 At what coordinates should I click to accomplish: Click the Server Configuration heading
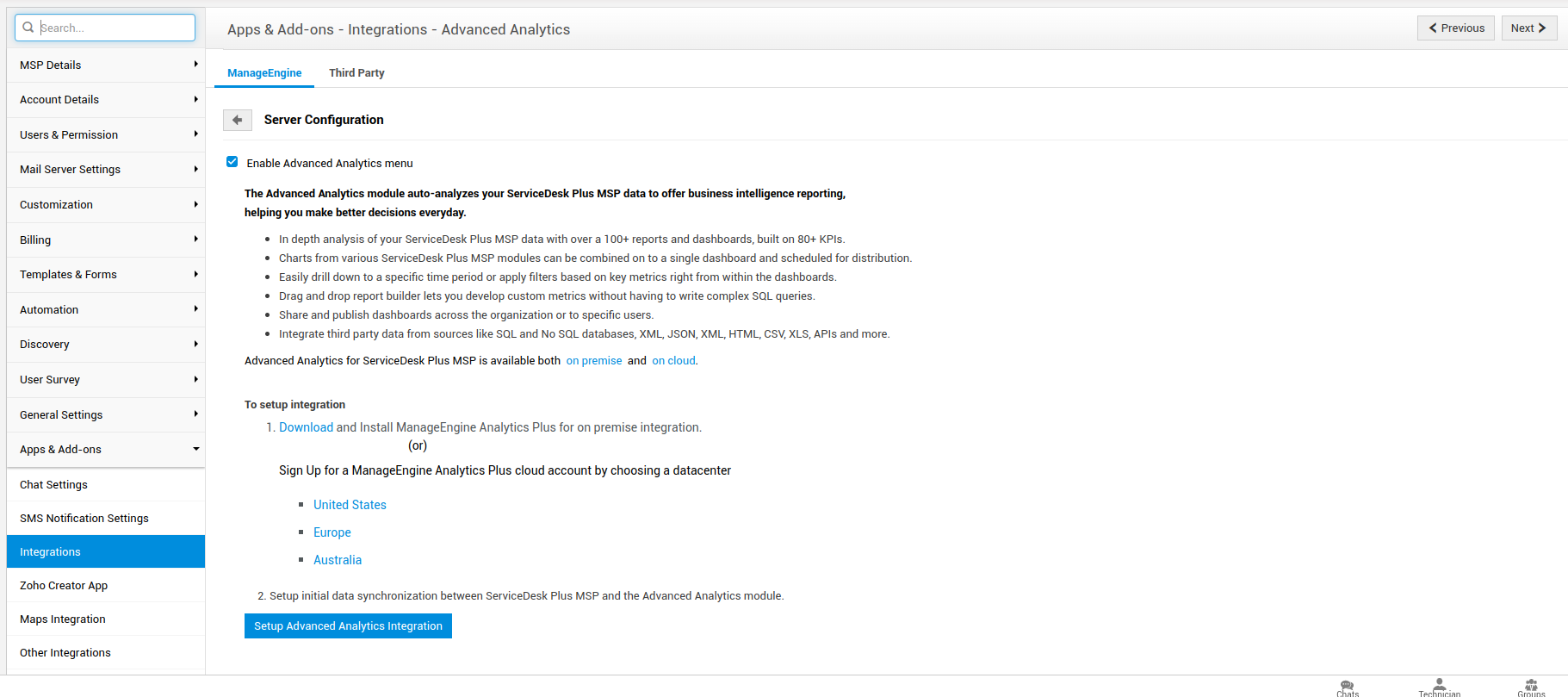click(x=324, y=120)
